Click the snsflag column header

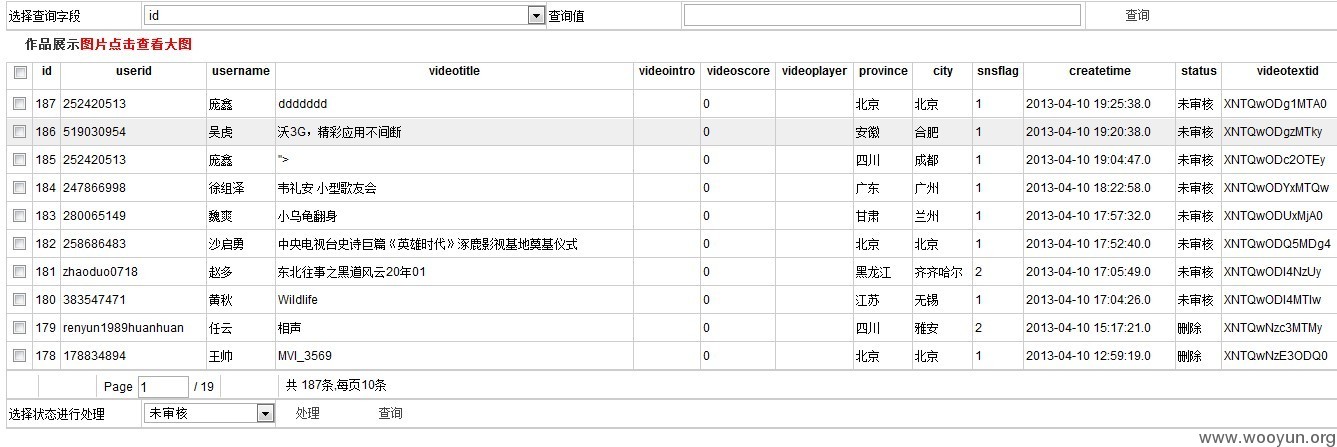998,71
